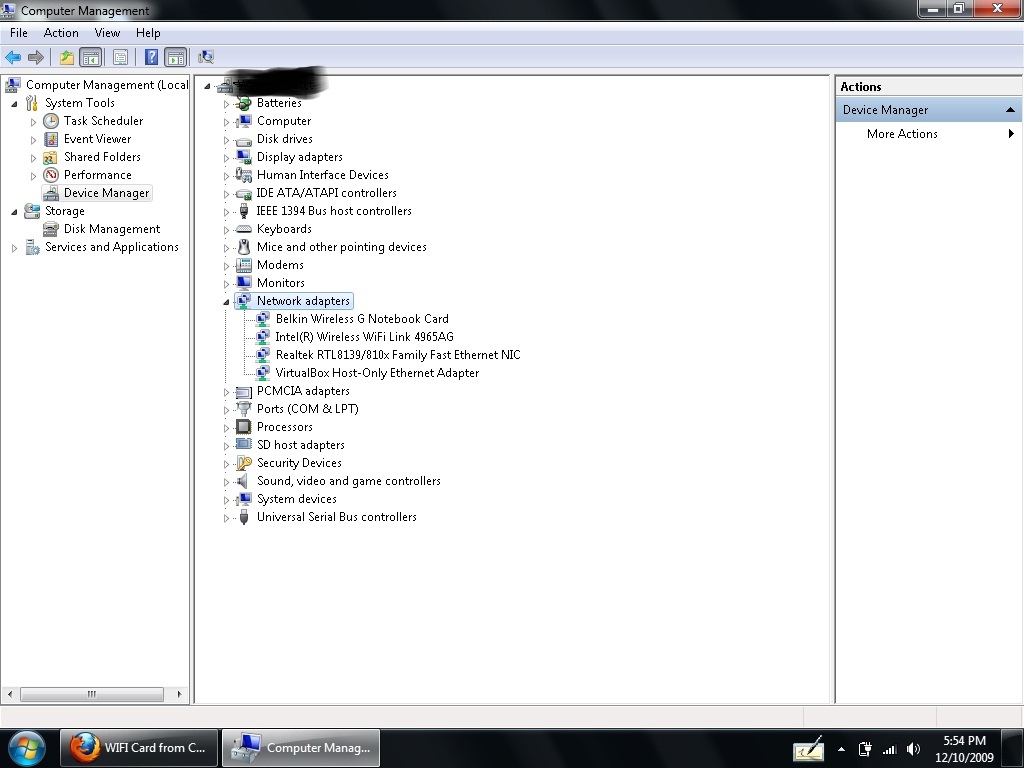Click the power plug tray icon
Viewport: 1024px width, 768px height.
click(x=865, y=749)
